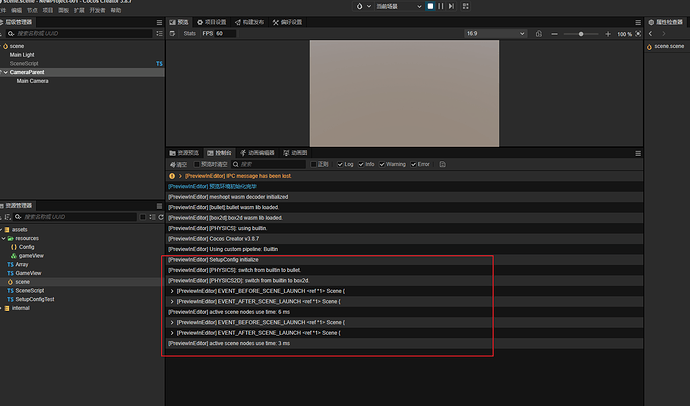The height and width of the screenshot is (406, 690).
Task: Stop the running preview
Action: [x=430, y=6]
